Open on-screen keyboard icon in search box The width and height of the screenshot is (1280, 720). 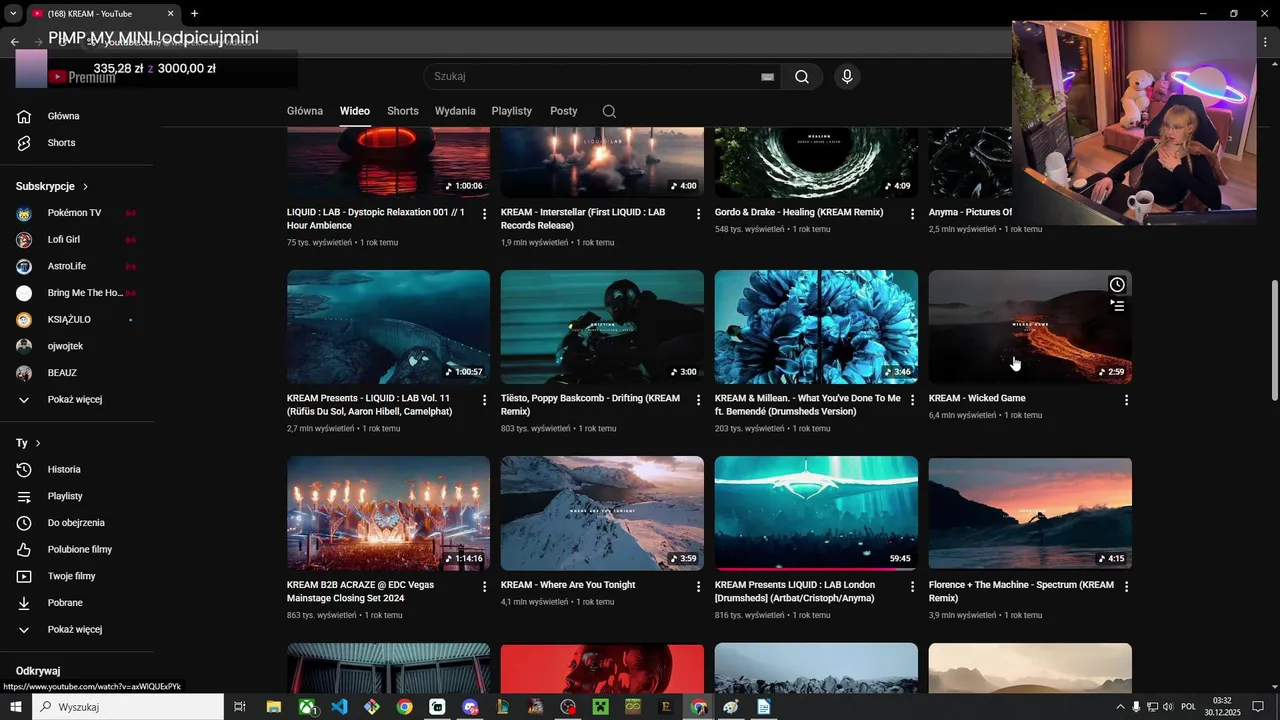point(768,77)
